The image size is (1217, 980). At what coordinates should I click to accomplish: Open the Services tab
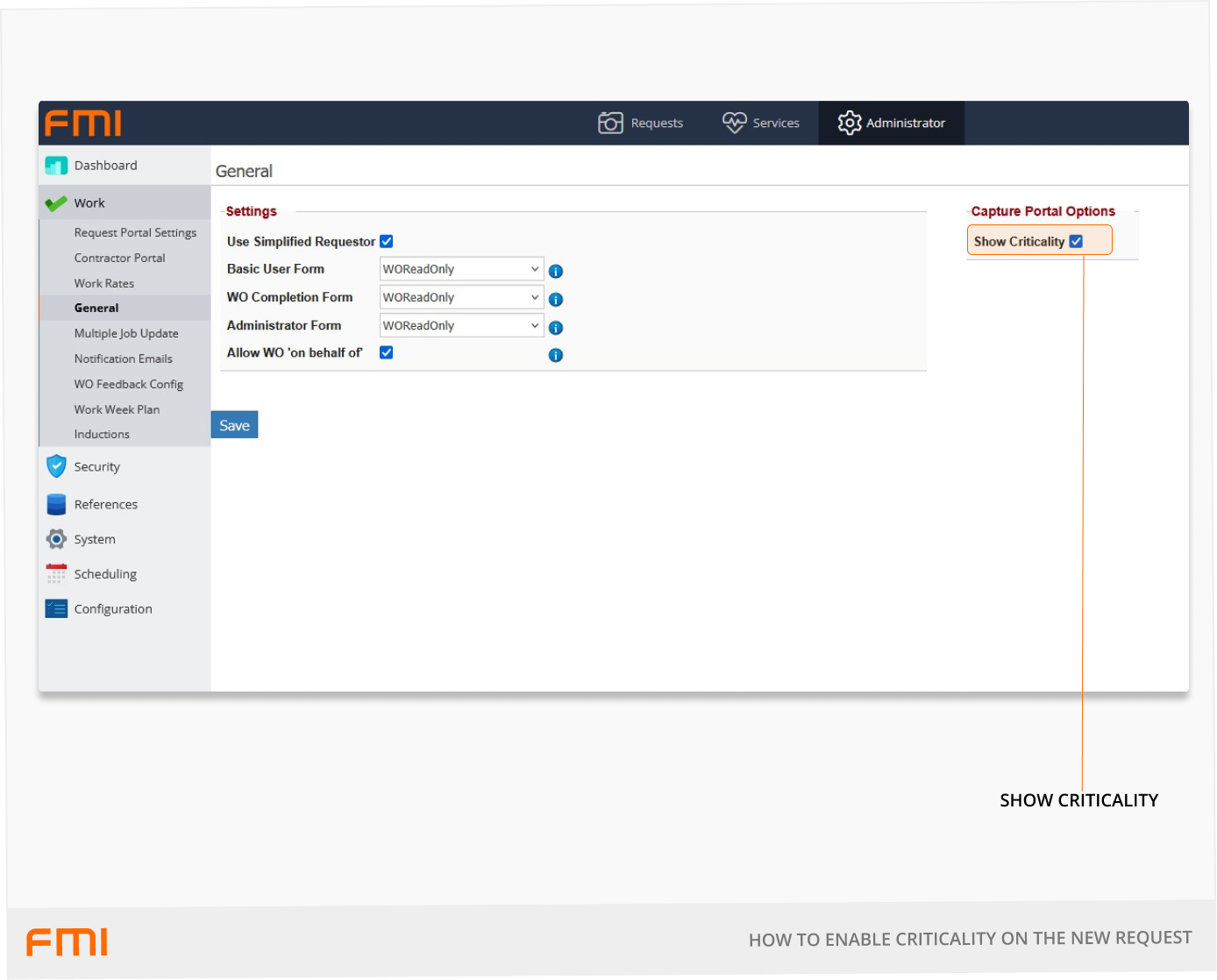pyautogui.click(x=760, y=124)
